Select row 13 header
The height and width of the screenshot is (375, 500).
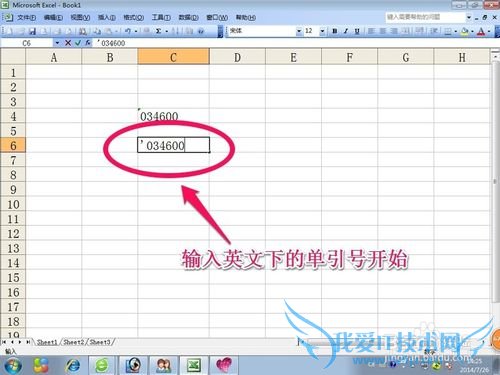13,248
